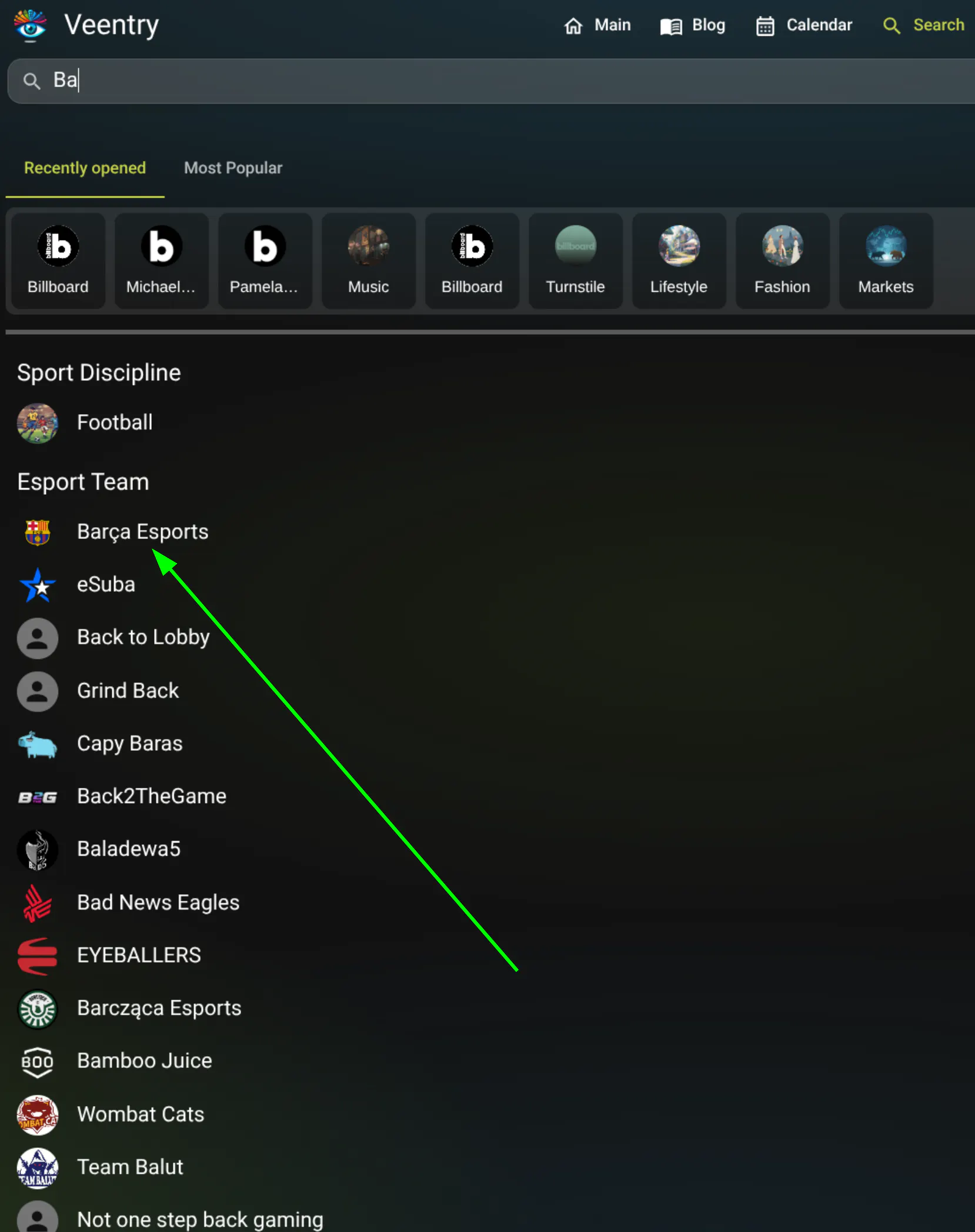Select the Baladewa5 team

129,849
